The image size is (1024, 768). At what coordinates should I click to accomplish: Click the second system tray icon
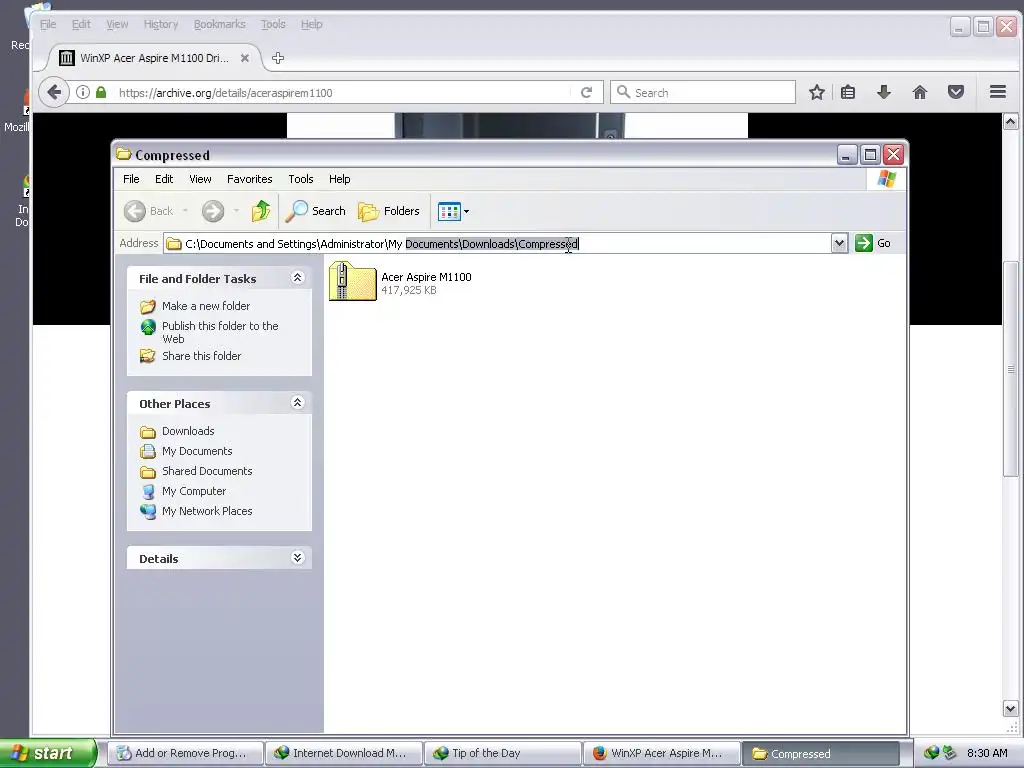(950, 753)
